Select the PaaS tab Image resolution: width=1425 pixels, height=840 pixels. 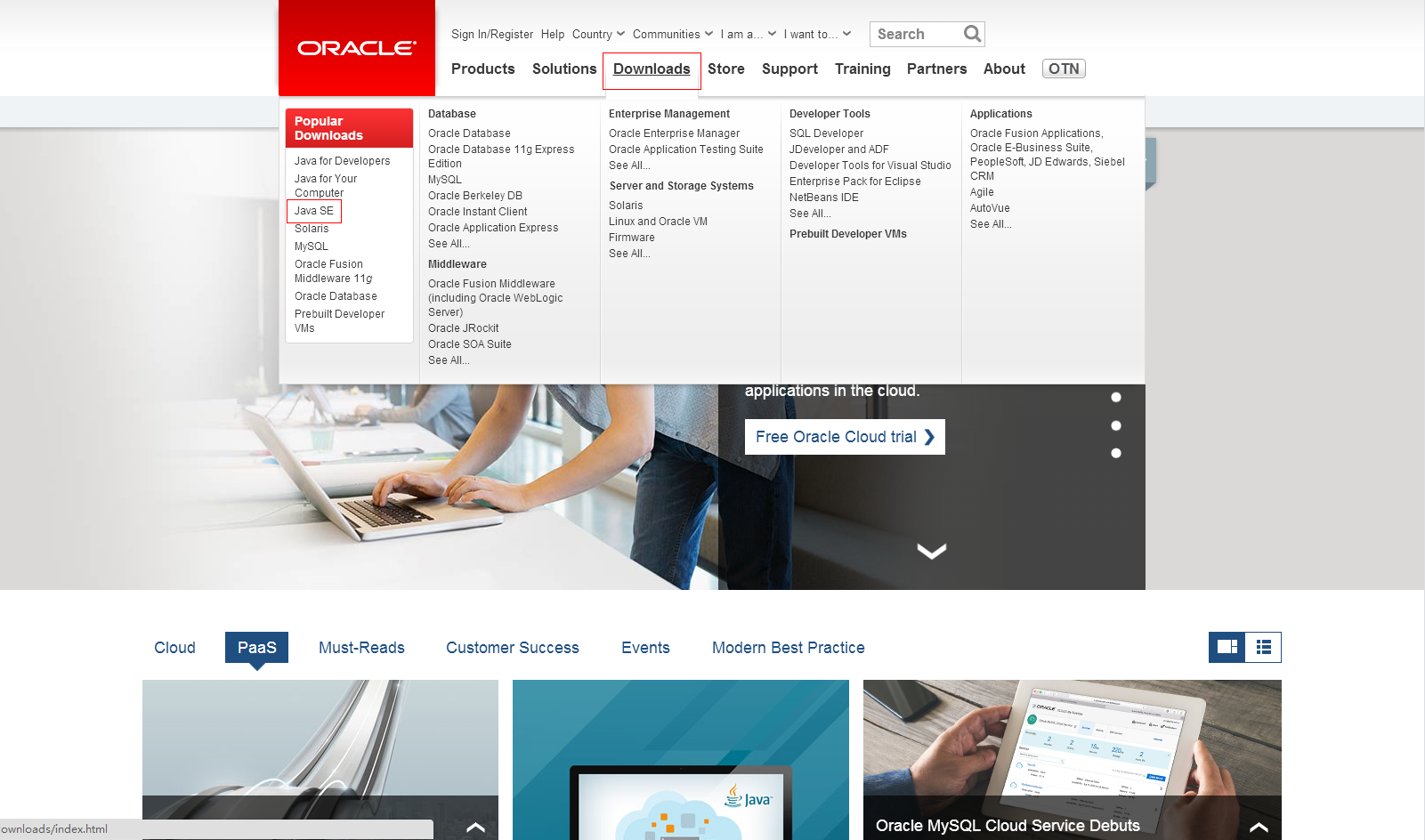click(257, 647)
